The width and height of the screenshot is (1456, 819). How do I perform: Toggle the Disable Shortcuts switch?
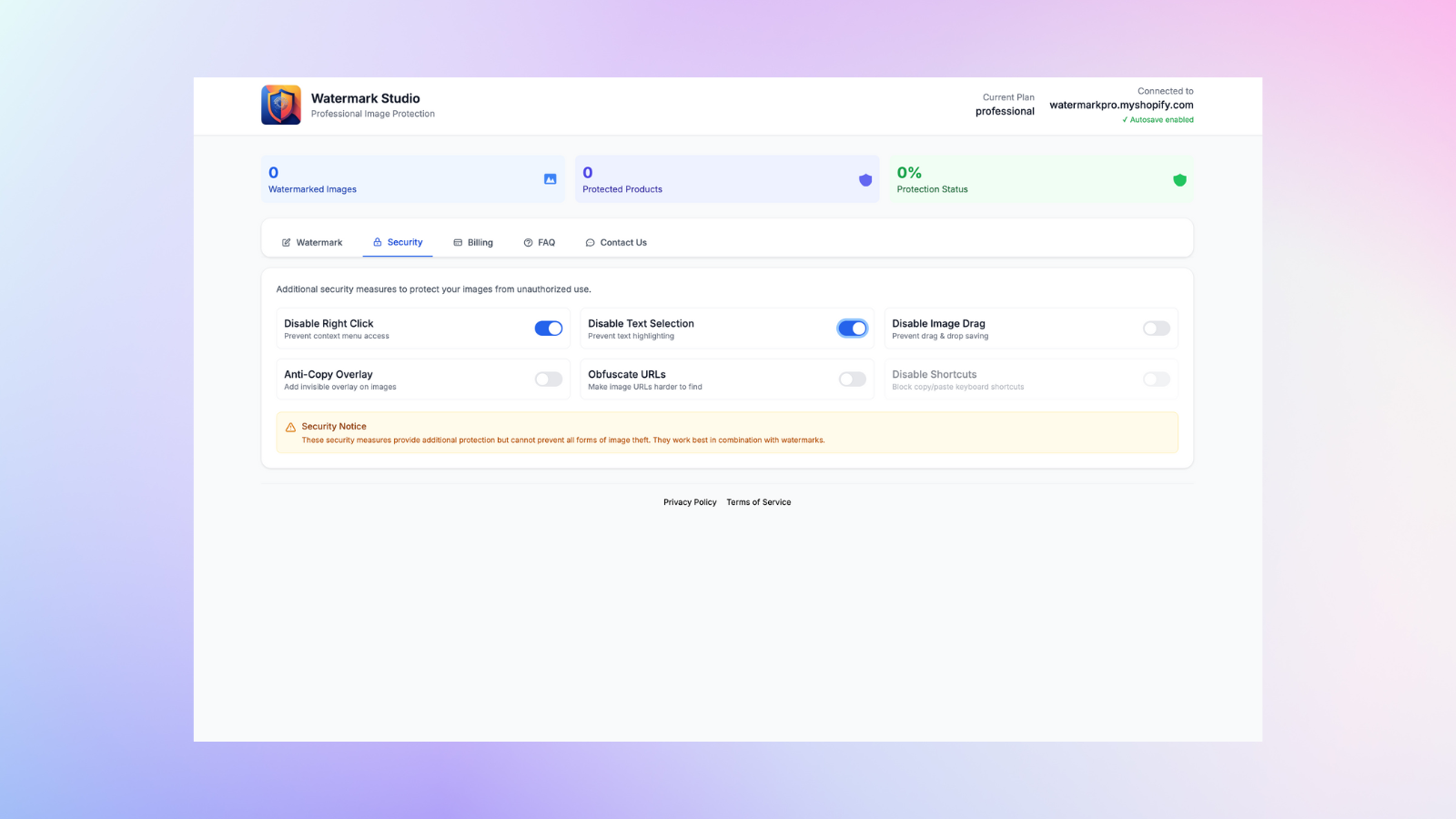[1156, 379]
